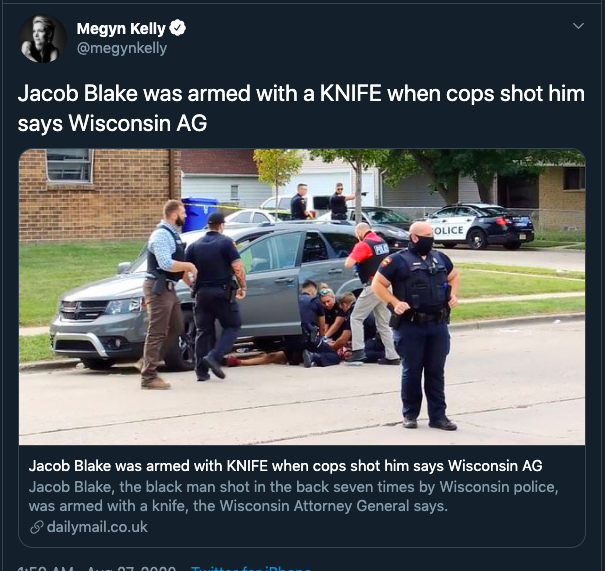Image resolution: width=605 pixels, height=571 pixels.
Task: Click the tweet text about Jacob Blake
Action: pyautogui.click(x=301, y=108)
